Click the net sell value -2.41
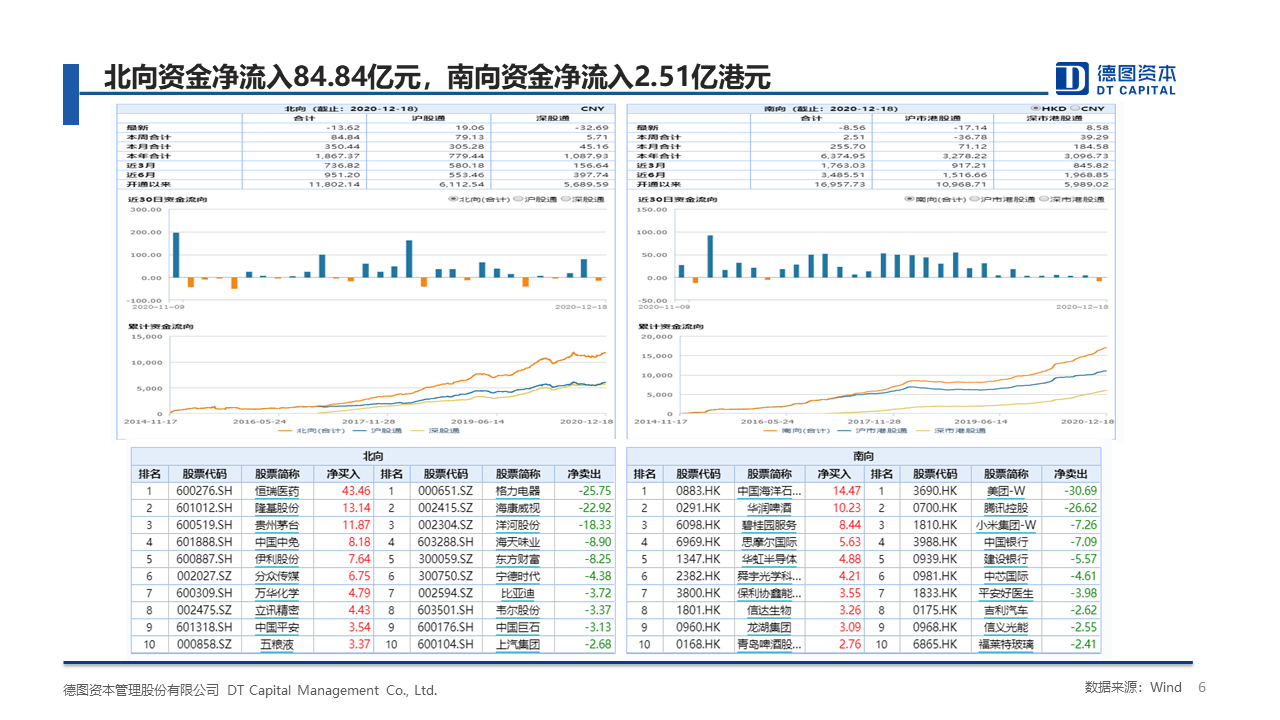Image resolution: width=1280 pixels, height=720 pixels. (1083, 644)
